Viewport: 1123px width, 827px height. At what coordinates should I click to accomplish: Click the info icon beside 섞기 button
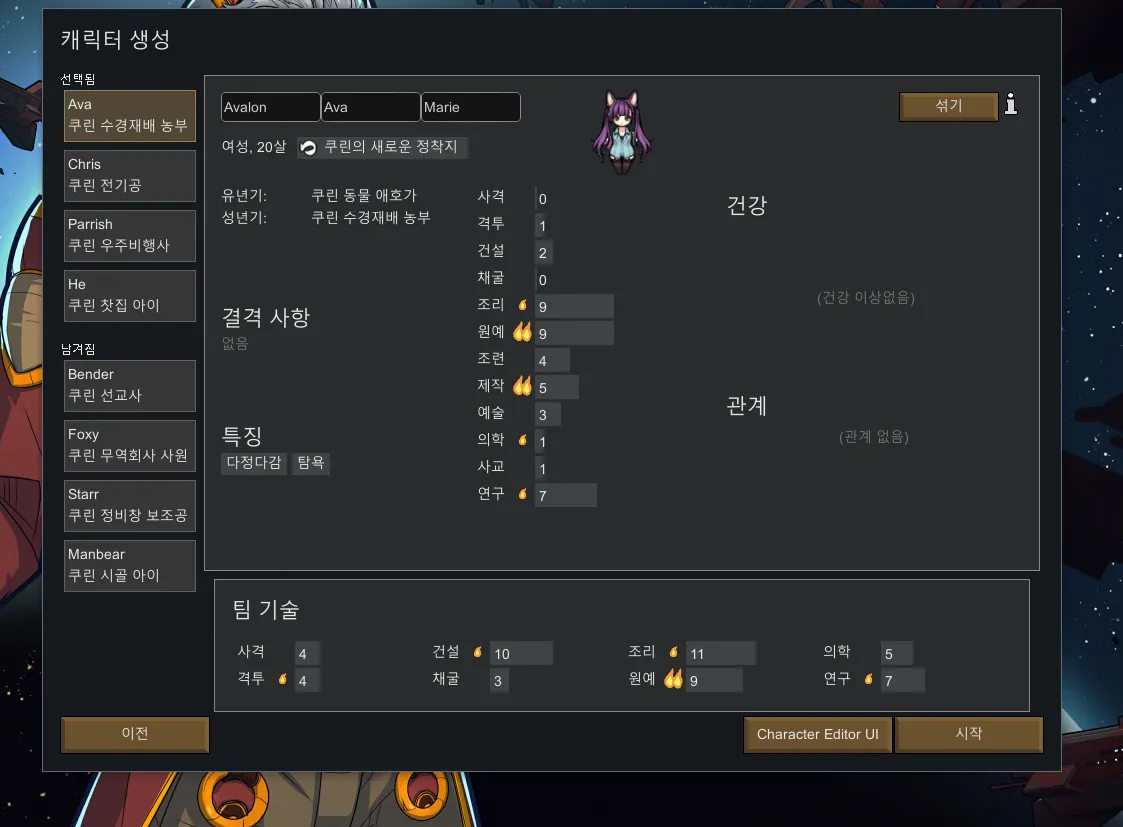[1011, 105]
